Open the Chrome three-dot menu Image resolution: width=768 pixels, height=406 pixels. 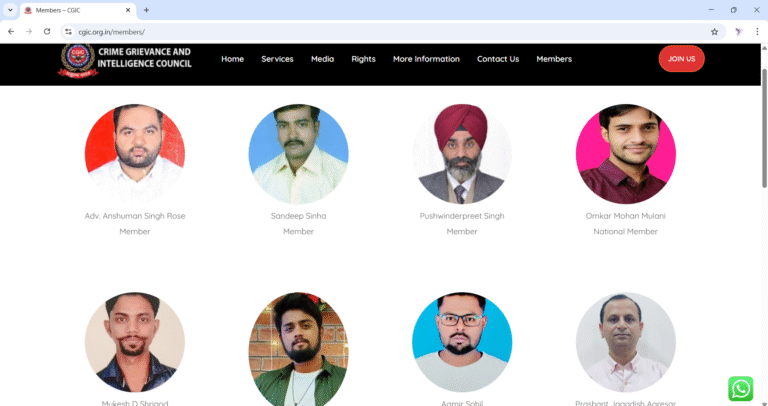click(x=757, y=31)
